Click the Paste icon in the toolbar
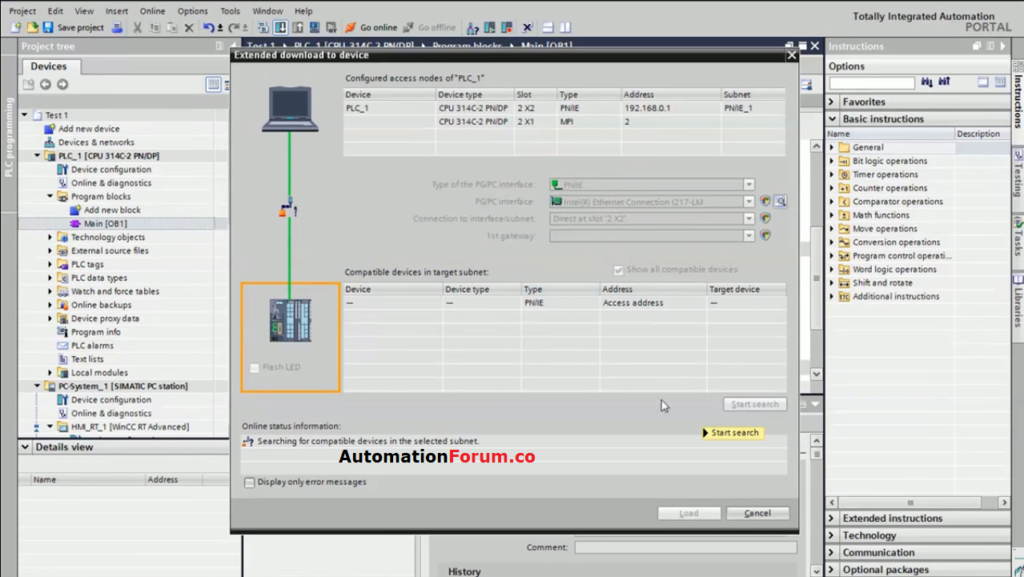Screen dimensions: 1024x577 coord(170,28)
